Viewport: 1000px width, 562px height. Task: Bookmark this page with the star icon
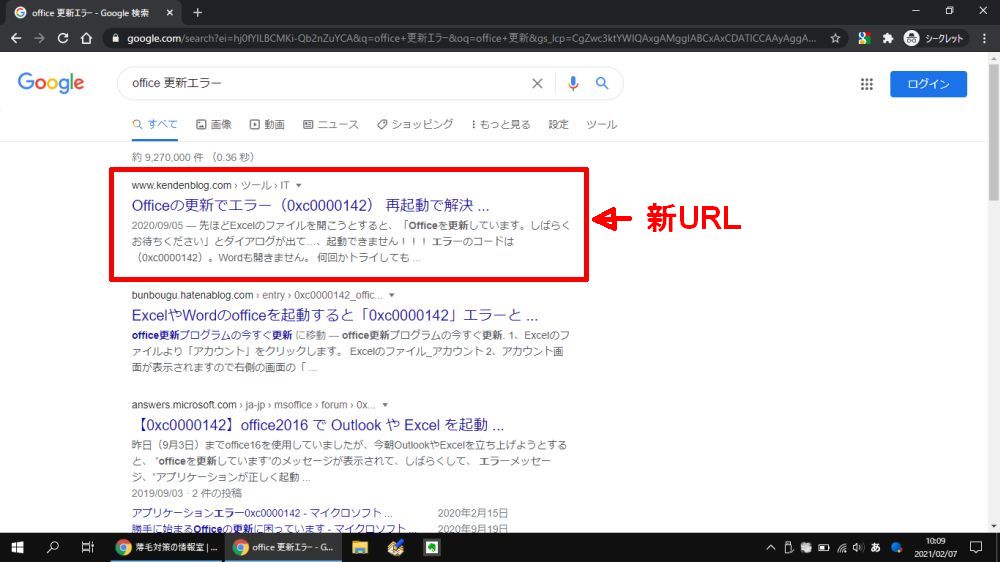(x=835, y=38)
